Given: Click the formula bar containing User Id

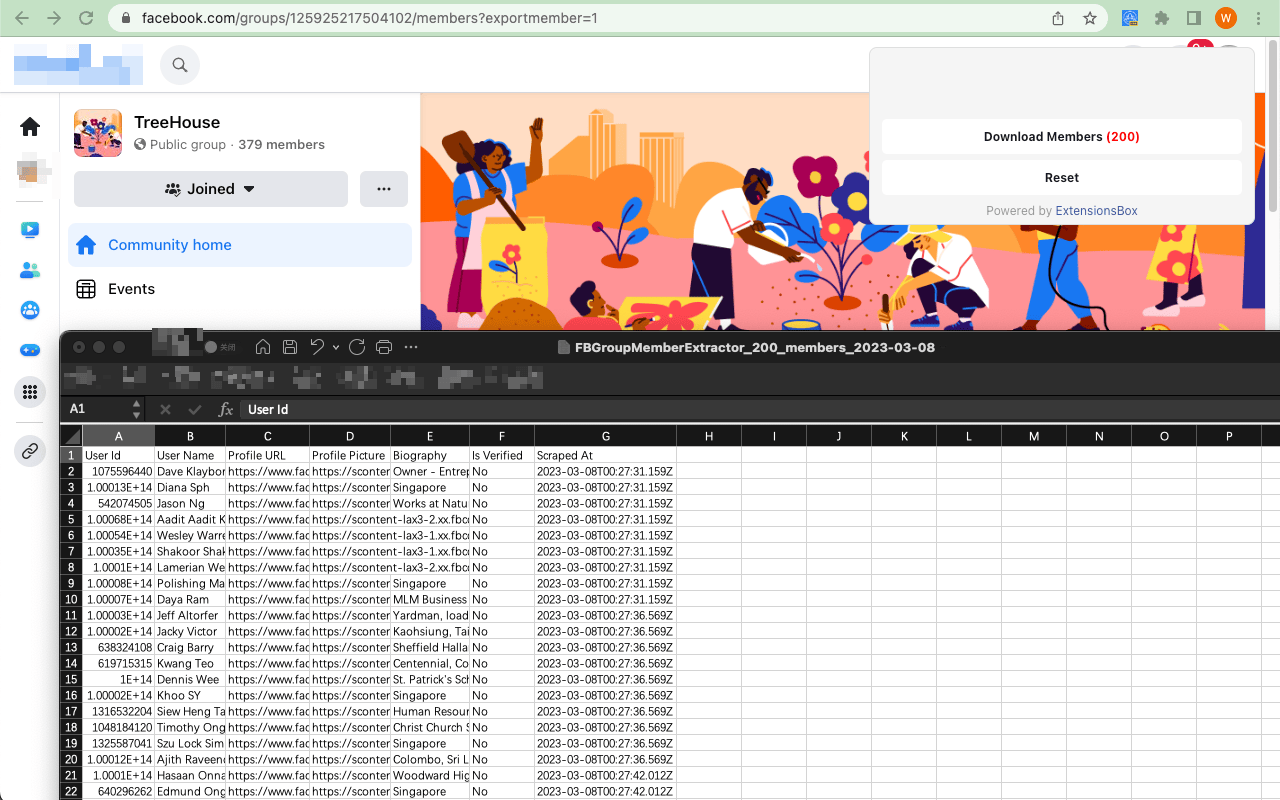Looking at the screenshot, I should click(x=700, y=409).
